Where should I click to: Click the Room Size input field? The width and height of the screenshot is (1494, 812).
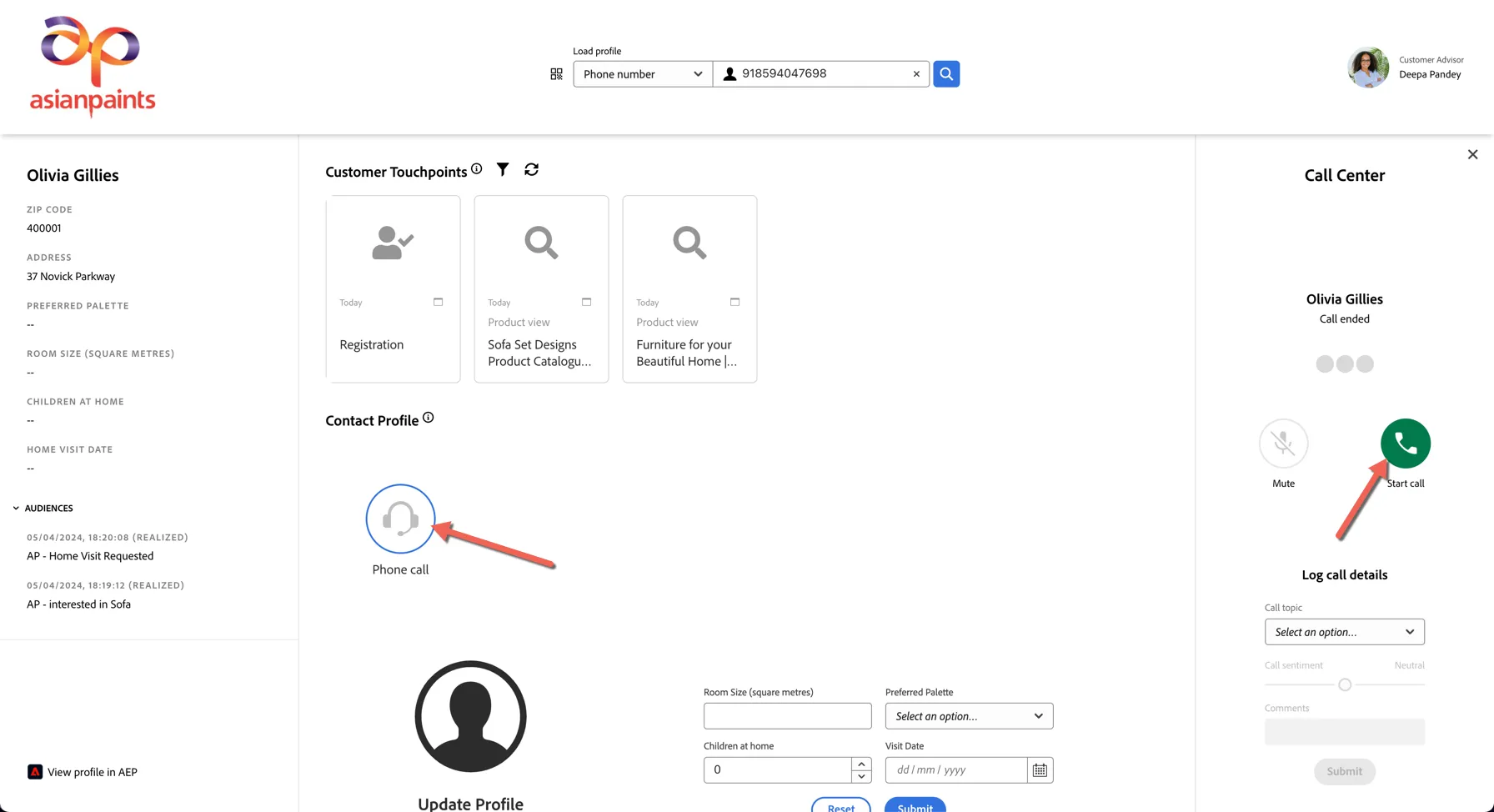click(787, 716)
